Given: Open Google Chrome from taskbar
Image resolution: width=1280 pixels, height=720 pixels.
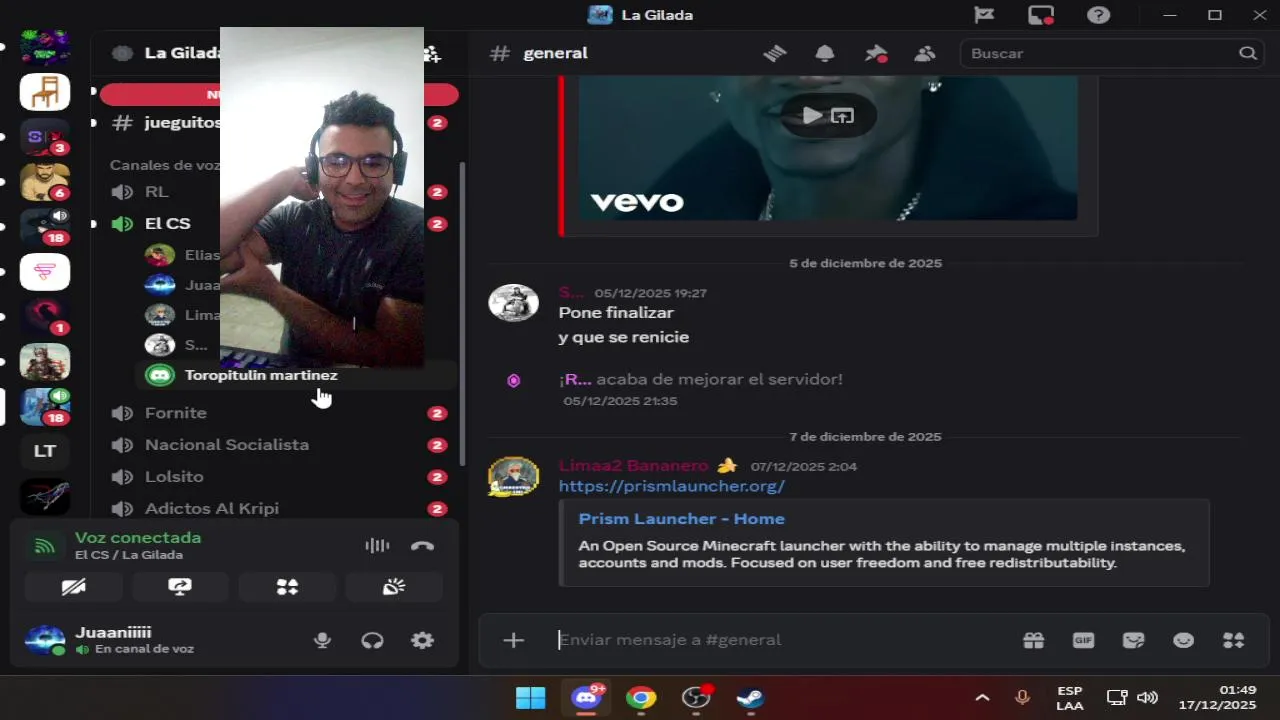Looking at the screenshot, I should point(641,698).
